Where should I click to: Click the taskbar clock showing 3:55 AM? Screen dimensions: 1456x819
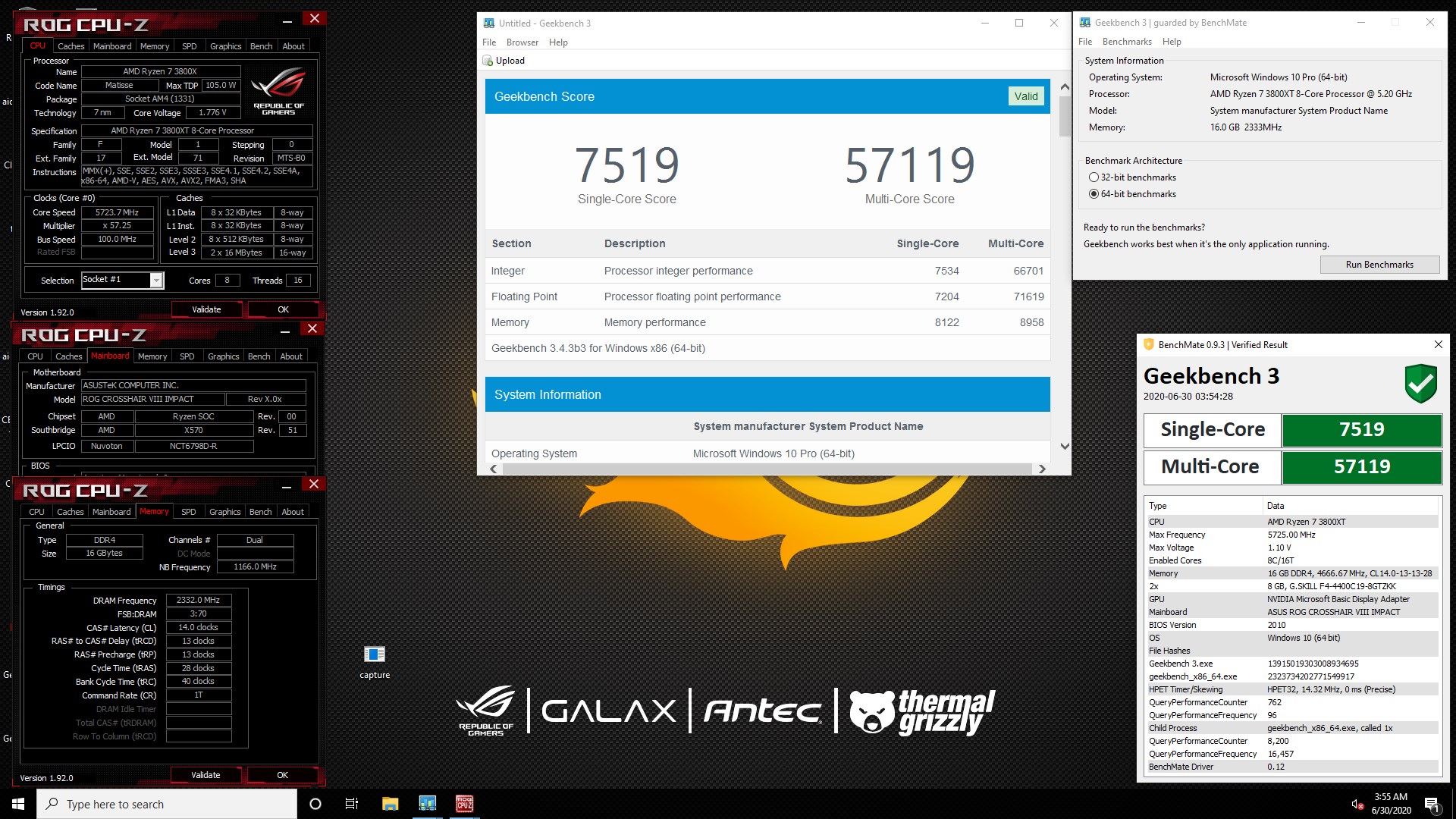coord(1391,804)
